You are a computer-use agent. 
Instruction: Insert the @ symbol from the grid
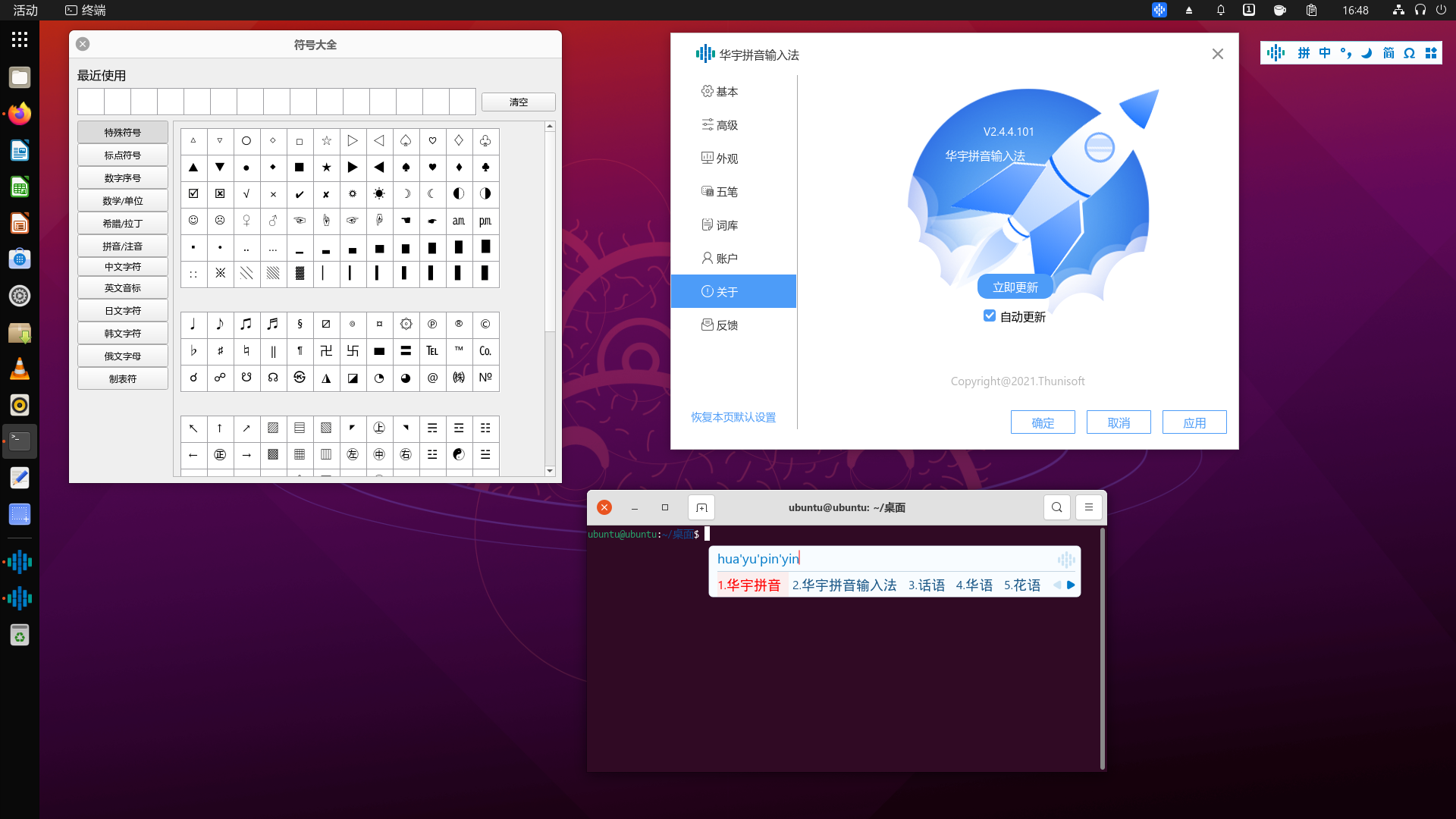point(432,378)
